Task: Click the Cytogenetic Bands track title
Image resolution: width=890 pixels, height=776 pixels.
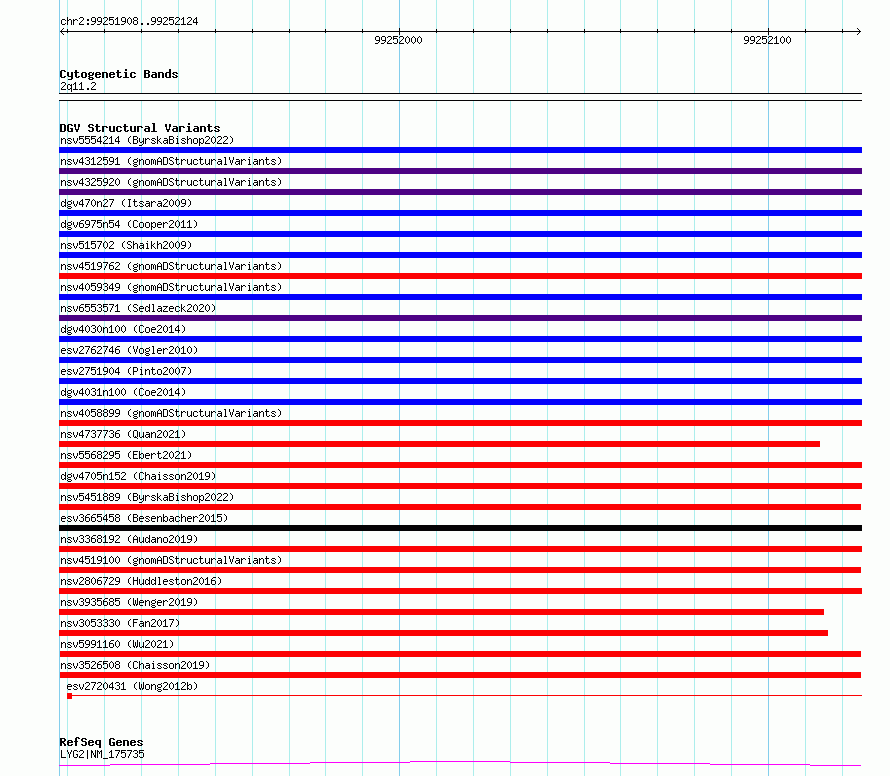Action: click(x=119, y=74)
